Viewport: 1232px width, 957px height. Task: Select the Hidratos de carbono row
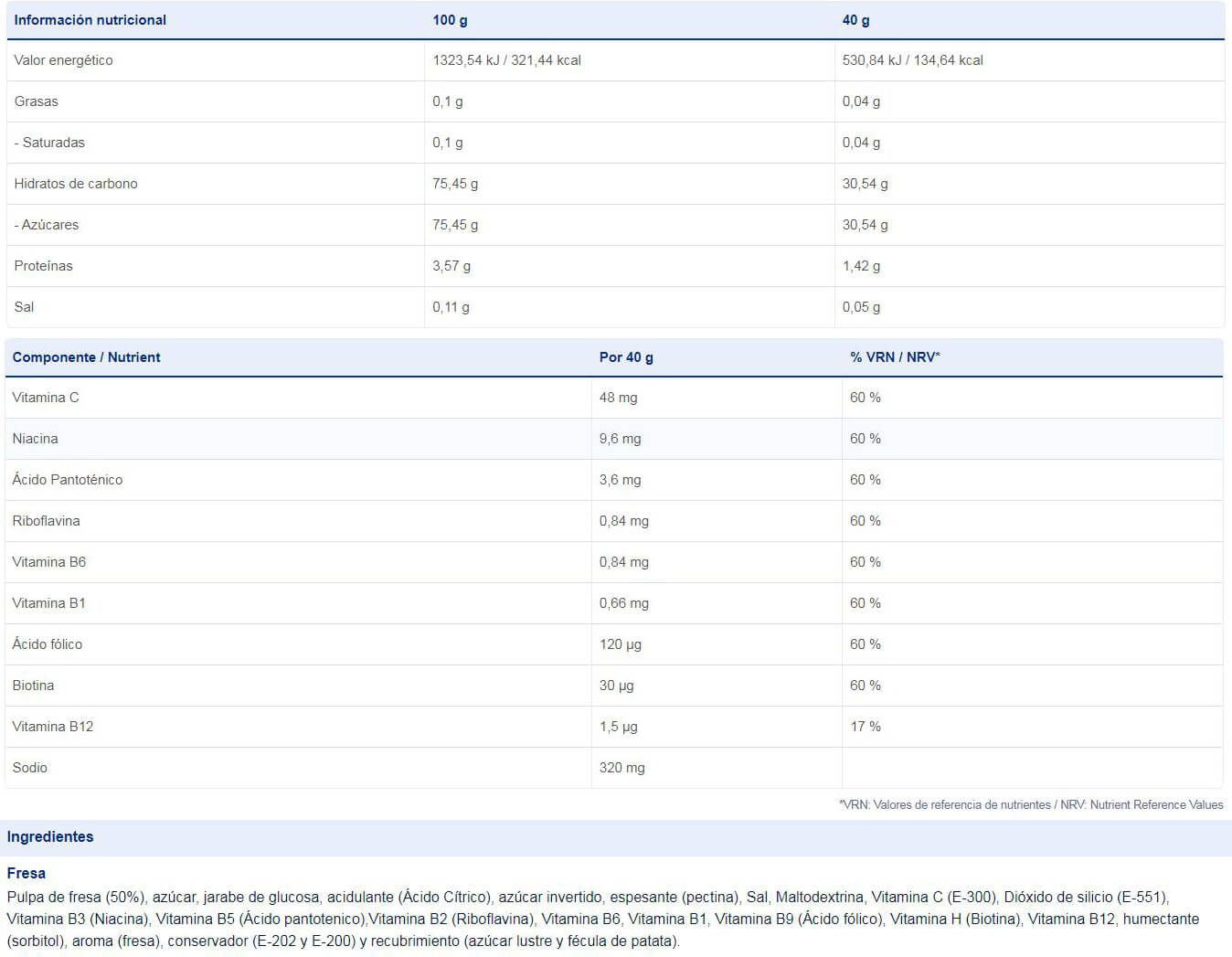coord(615,184)
